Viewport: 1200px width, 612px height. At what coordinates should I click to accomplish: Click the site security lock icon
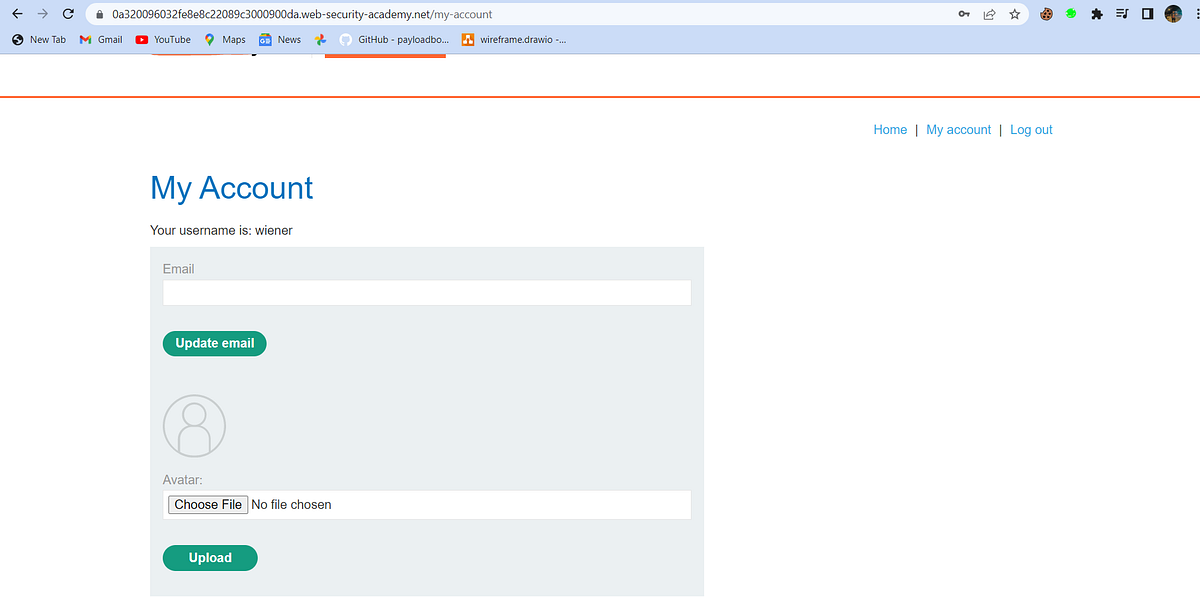100,14
